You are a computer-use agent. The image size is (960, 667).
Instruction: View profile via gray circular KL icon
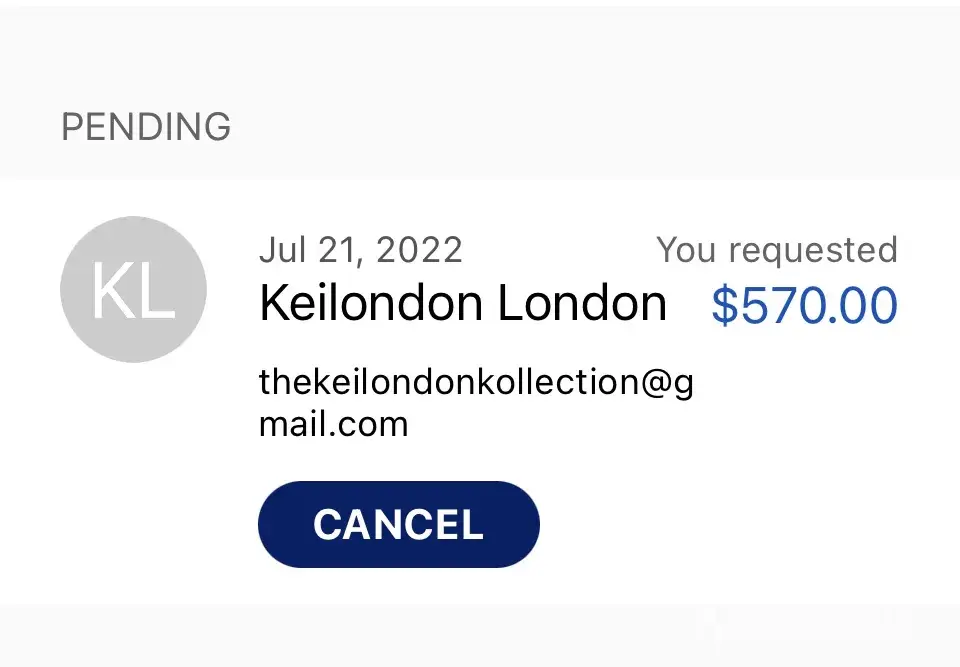coord(133,290)
